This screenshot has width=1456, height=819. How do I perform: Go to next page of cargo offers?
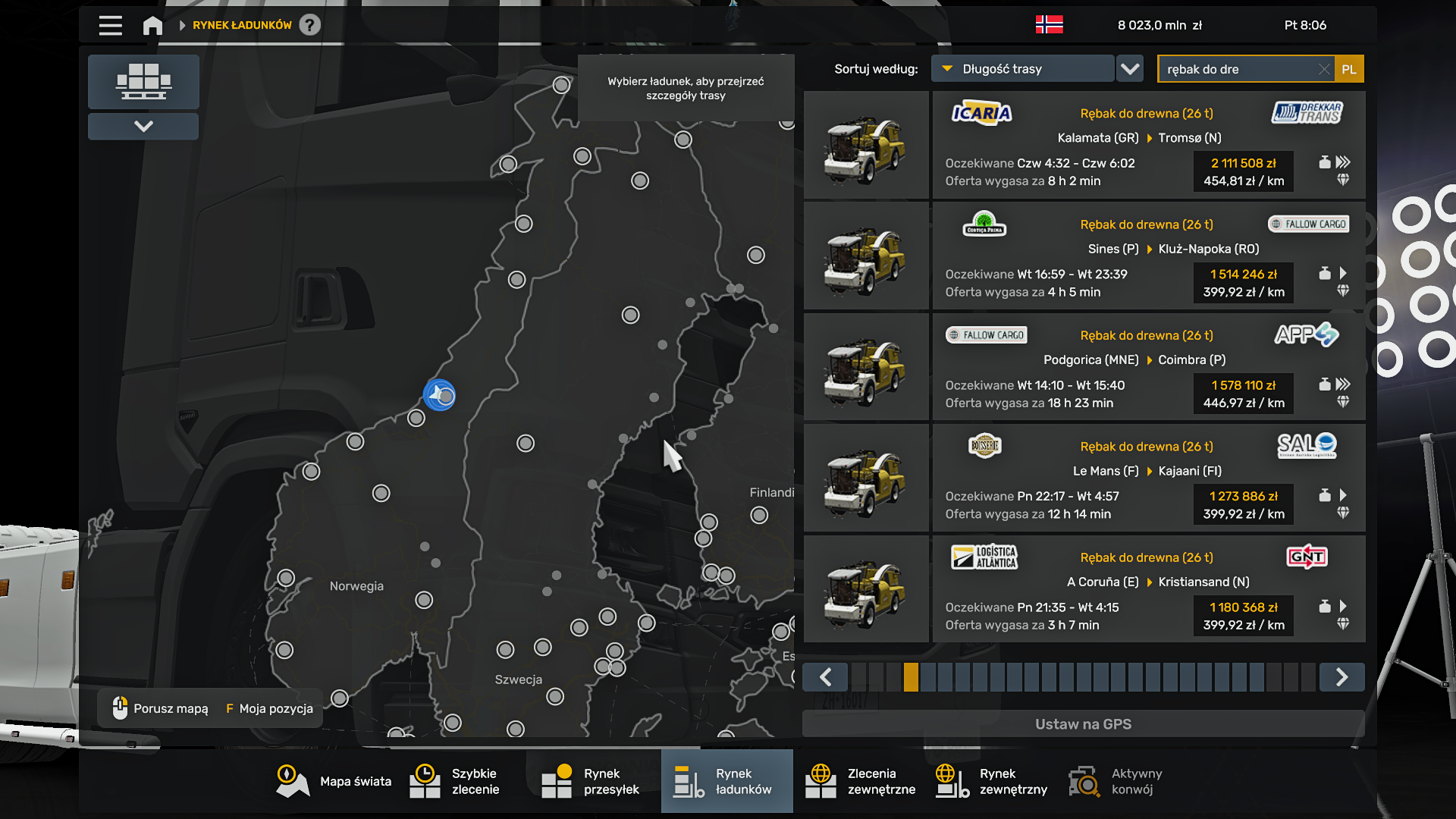click(1341, 677)
